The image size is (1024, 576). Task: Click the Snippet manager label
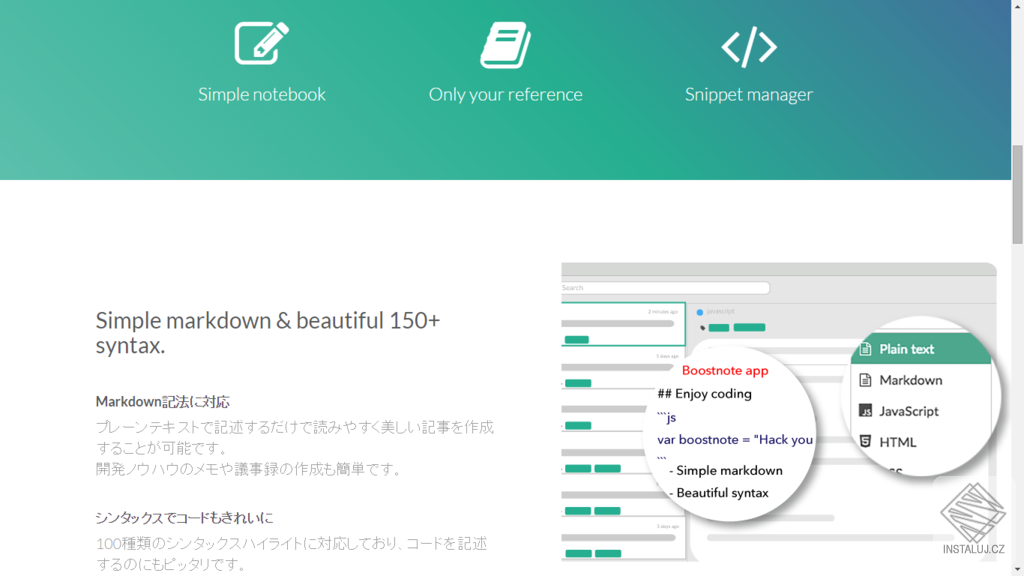tap(749, 94)
